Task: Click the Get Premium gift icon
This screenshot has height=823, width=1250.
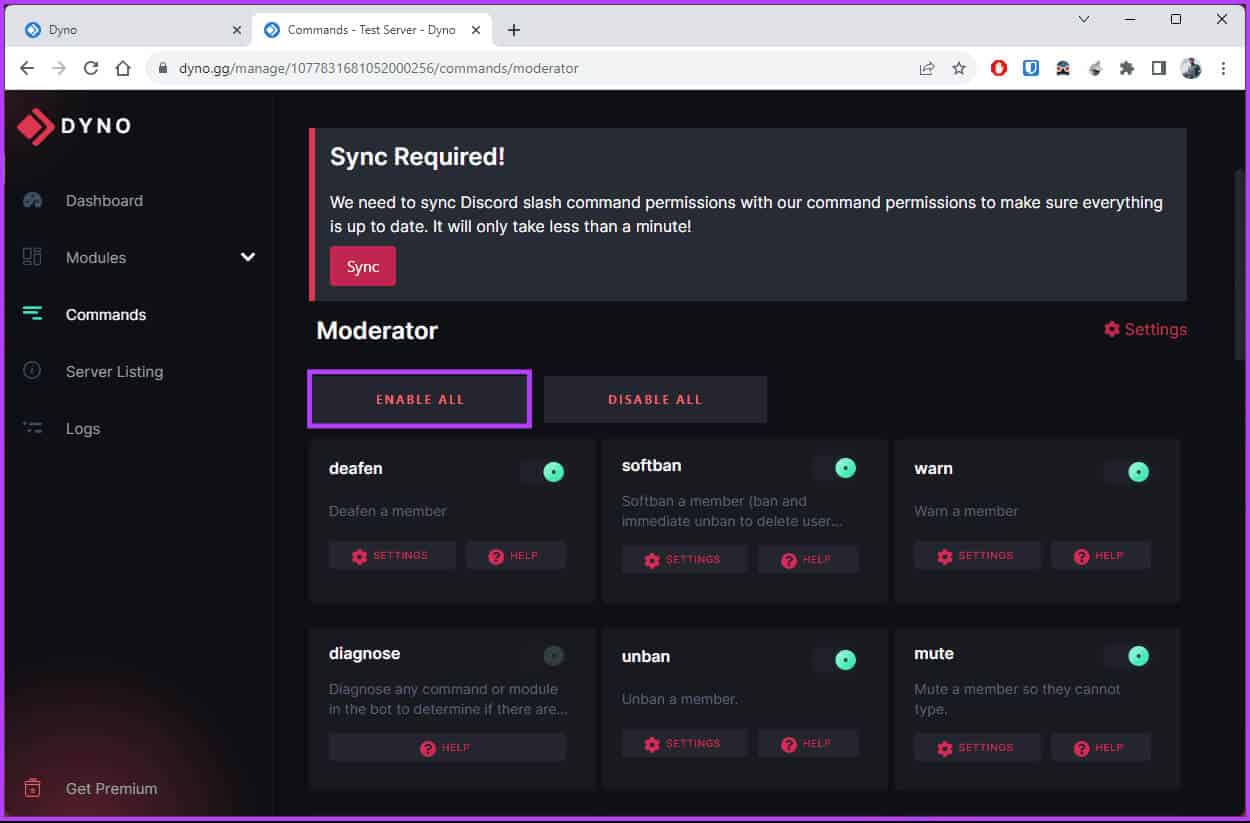Action: (x=32, y=788)
